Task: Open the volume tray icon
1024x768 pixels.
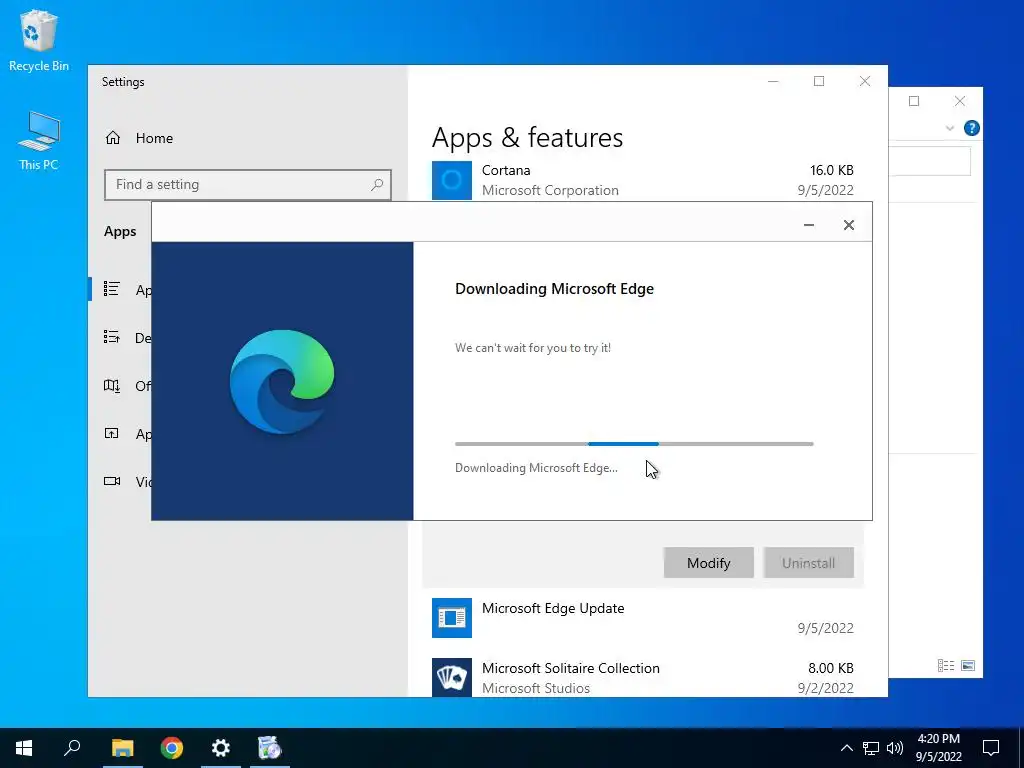Action: click(895, 748)
